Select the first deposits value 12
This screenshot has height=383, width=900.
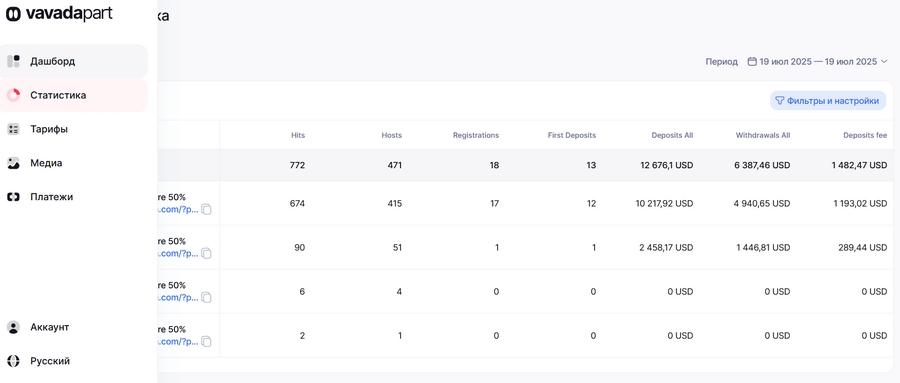tap(591, 203)
